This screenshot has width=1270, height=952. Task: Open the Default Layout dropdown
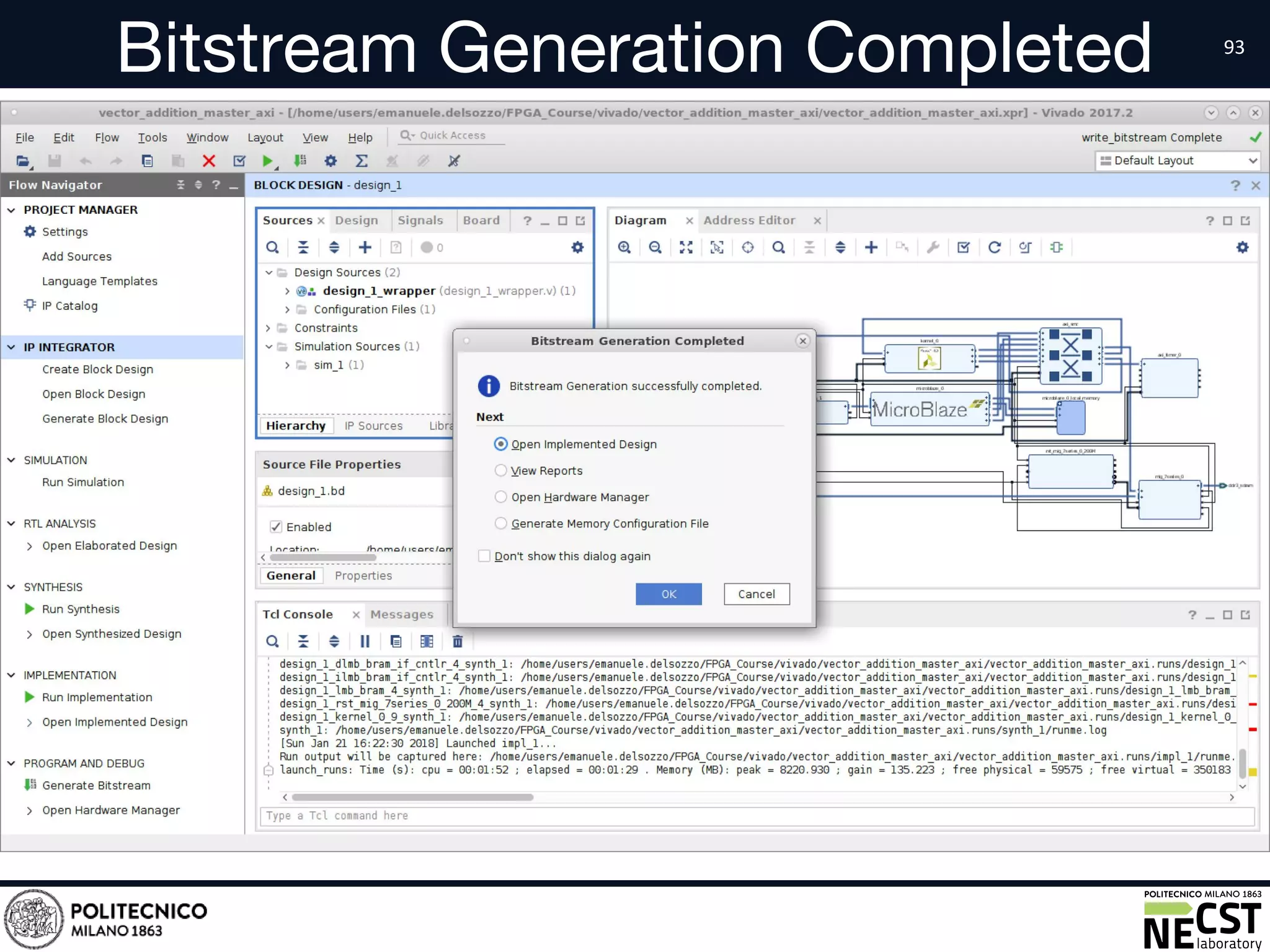[1178, 161]
